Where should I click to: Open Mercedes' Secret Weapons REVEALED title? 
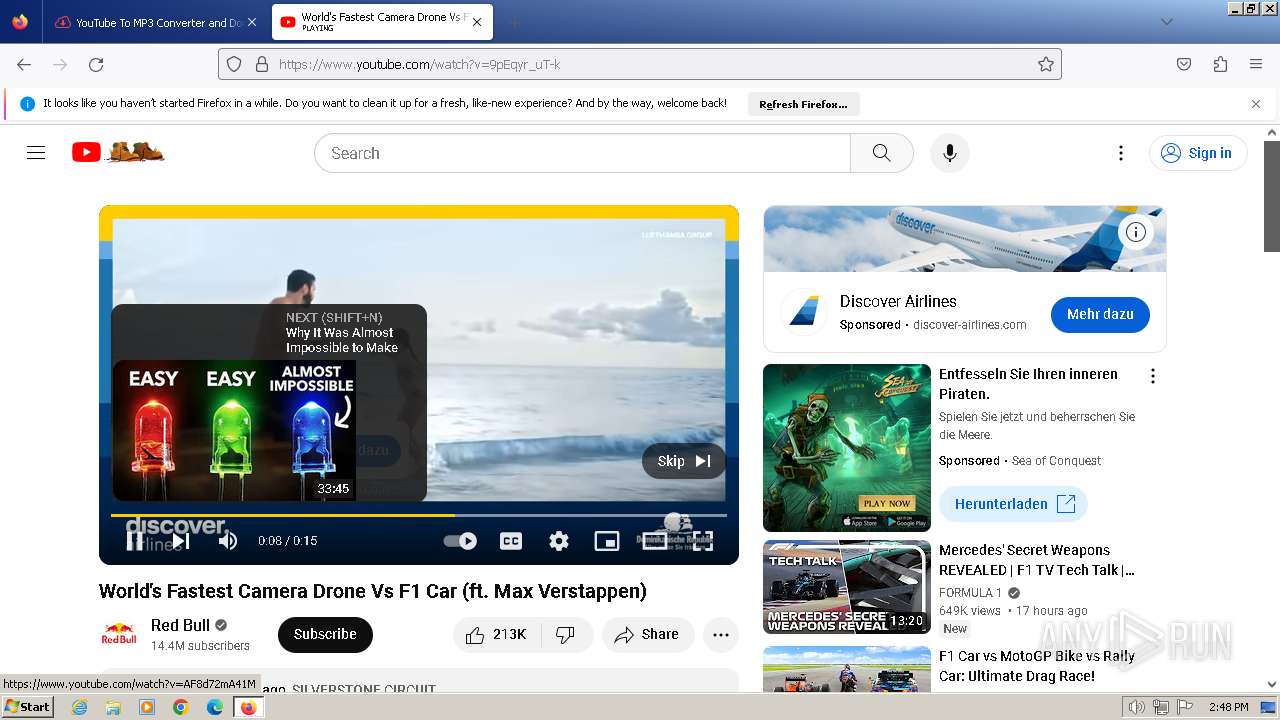1037,560
